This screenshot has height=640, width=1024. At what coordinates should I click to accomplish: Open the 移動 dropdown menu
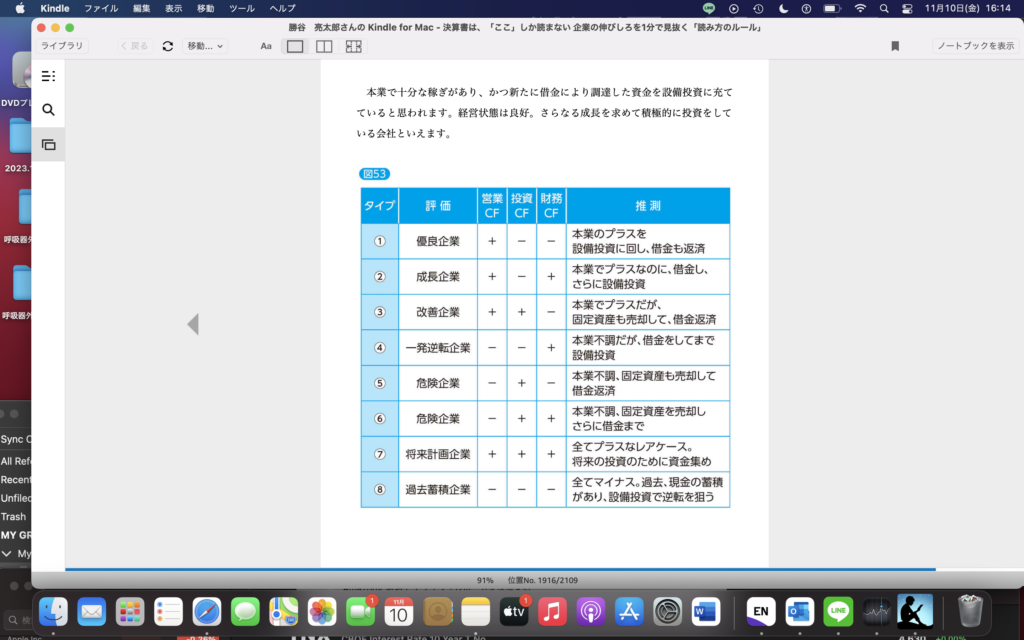coord(205,46)
